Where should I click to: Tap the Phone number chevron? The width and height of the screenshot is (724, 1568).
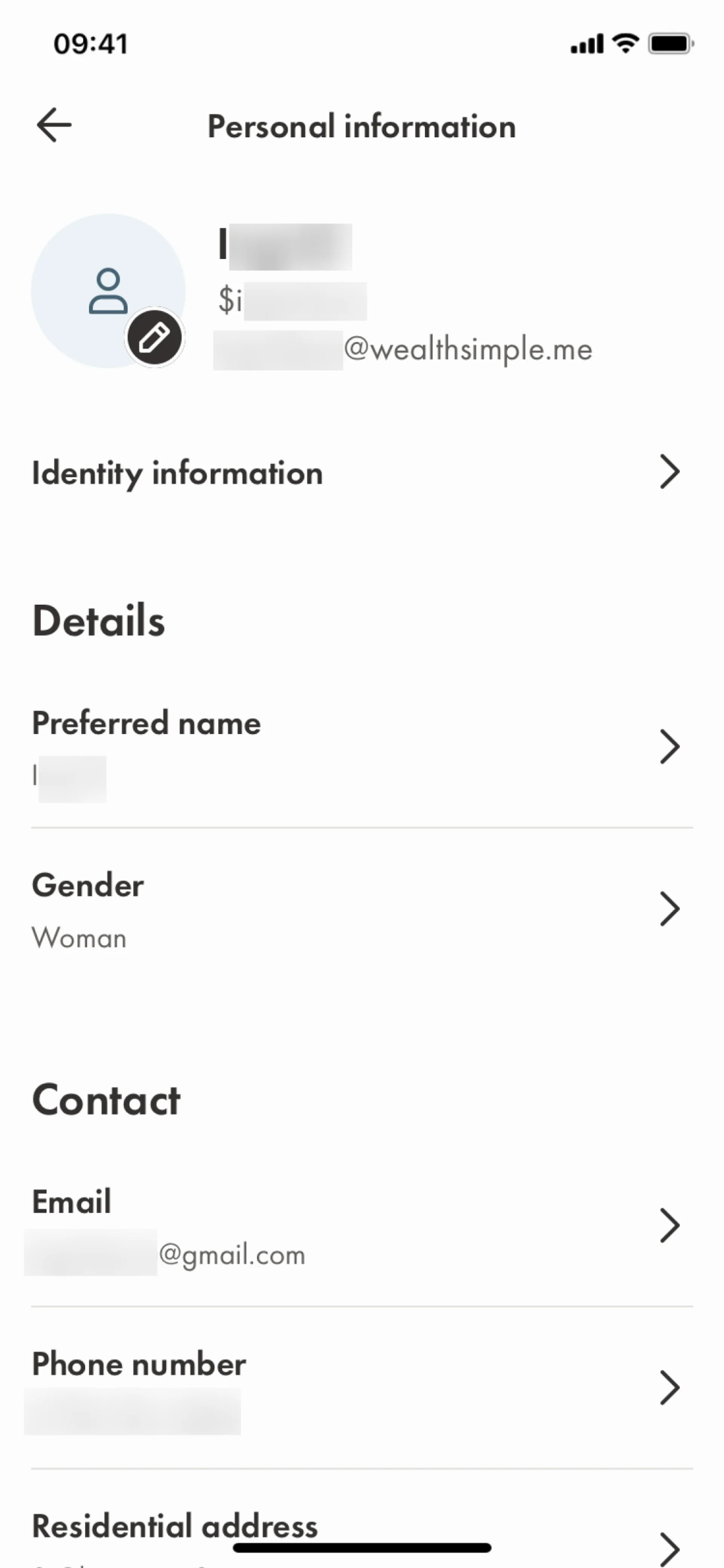669,1388
